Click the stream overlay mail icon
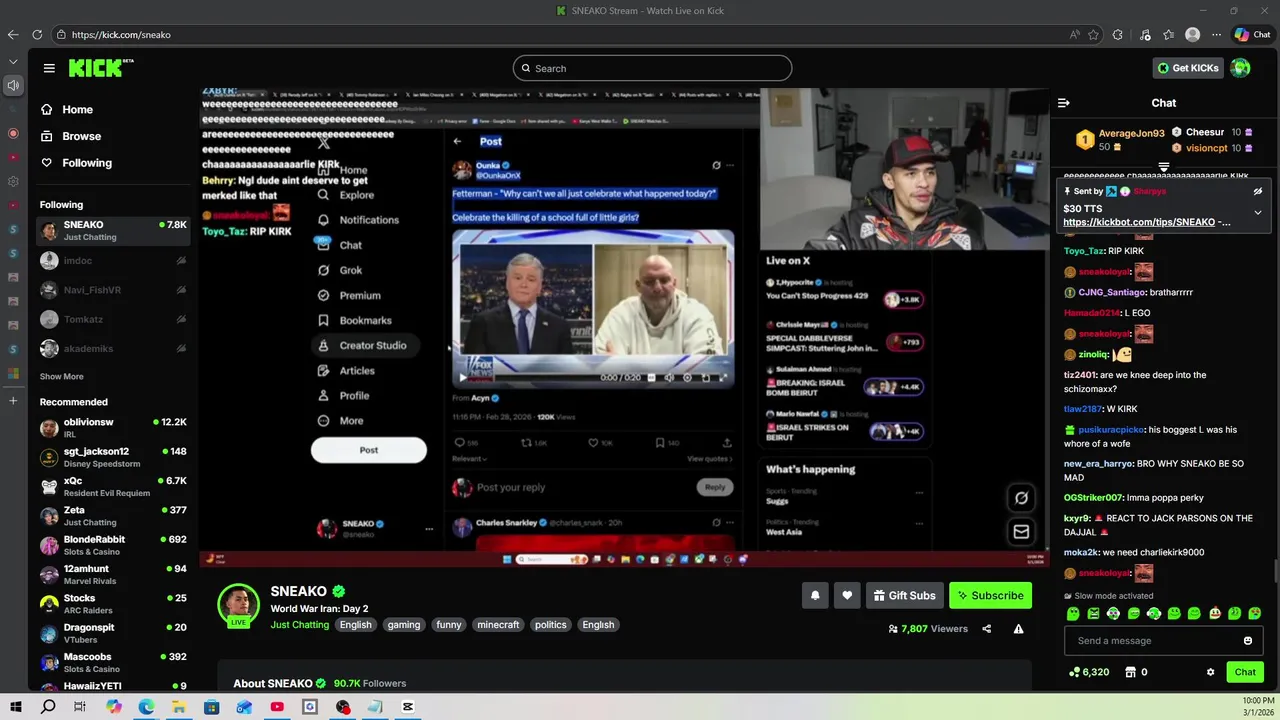This screenshot has height=720, width=1280. pos(1021,532)
